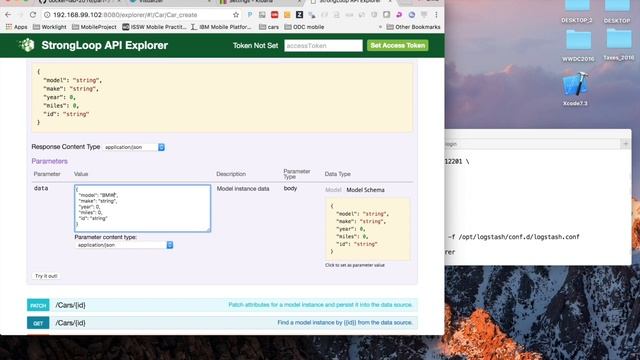Open the Parameter content type dropdown

tap(124, 245)
